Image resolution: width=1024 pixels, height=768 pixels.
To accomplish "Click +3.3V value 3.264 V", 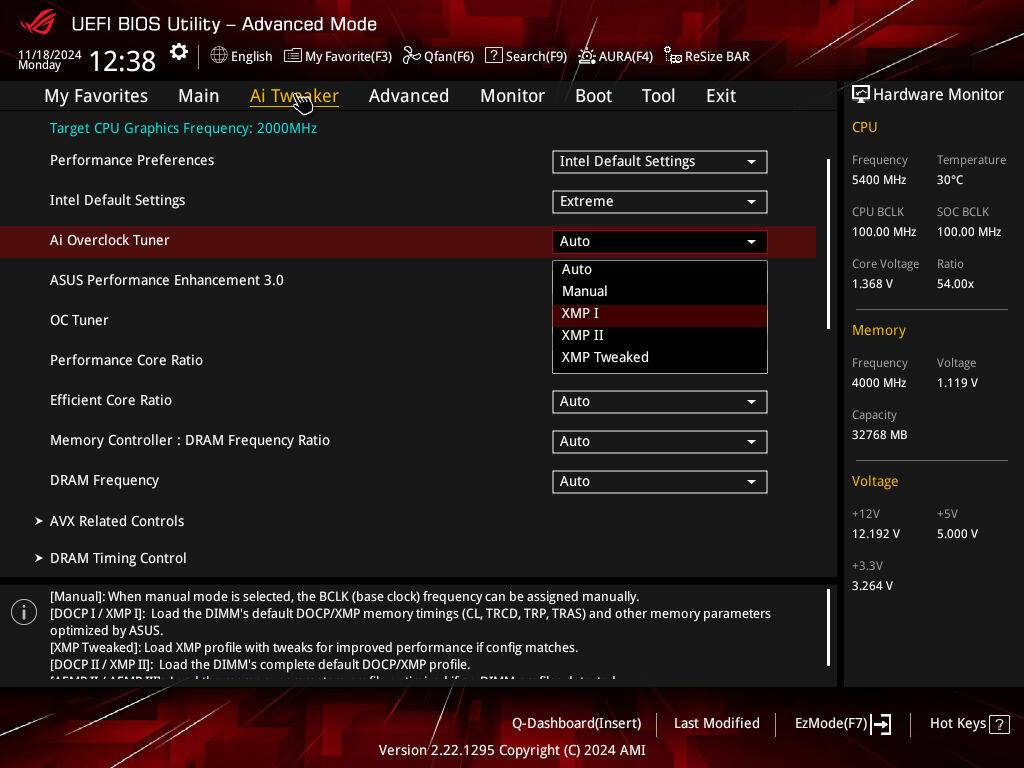I will point(872,586).
